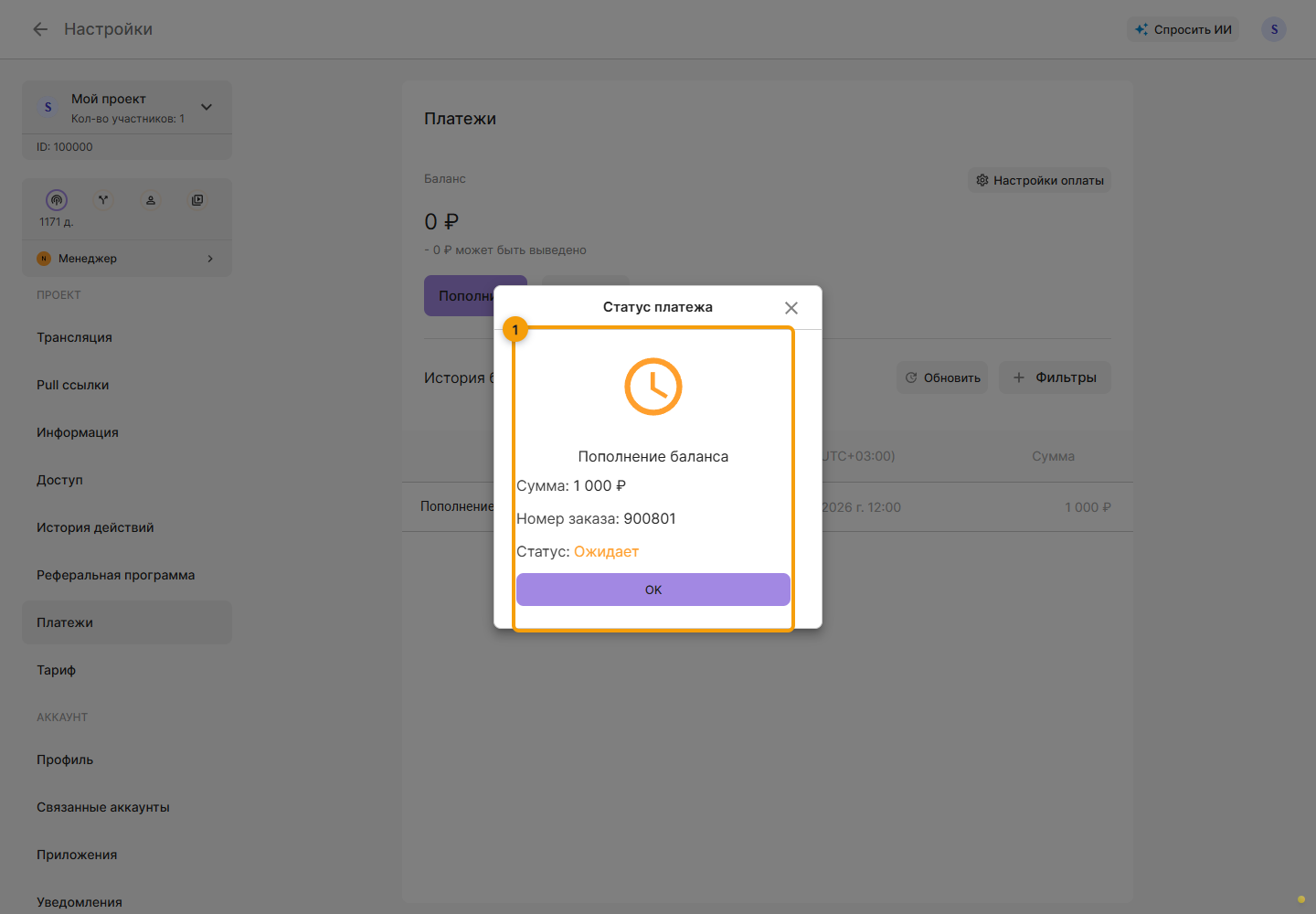Close the Статус платежа dialog
The width and height of the screenshot is (1316, 914).
click(x=791, y=308)
